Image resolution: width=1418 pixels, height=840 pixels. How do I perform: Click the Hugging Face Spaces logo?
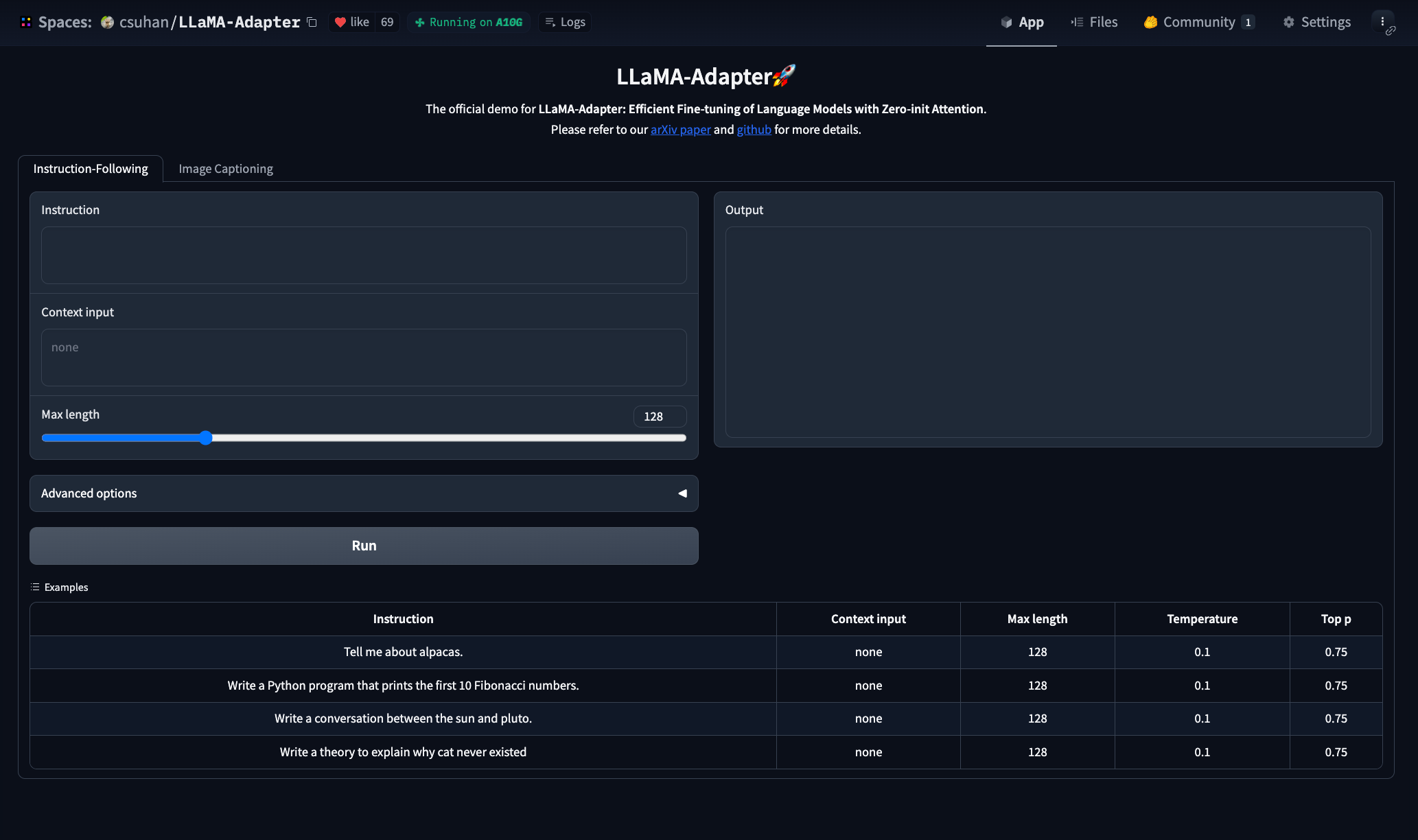point(25,21)
